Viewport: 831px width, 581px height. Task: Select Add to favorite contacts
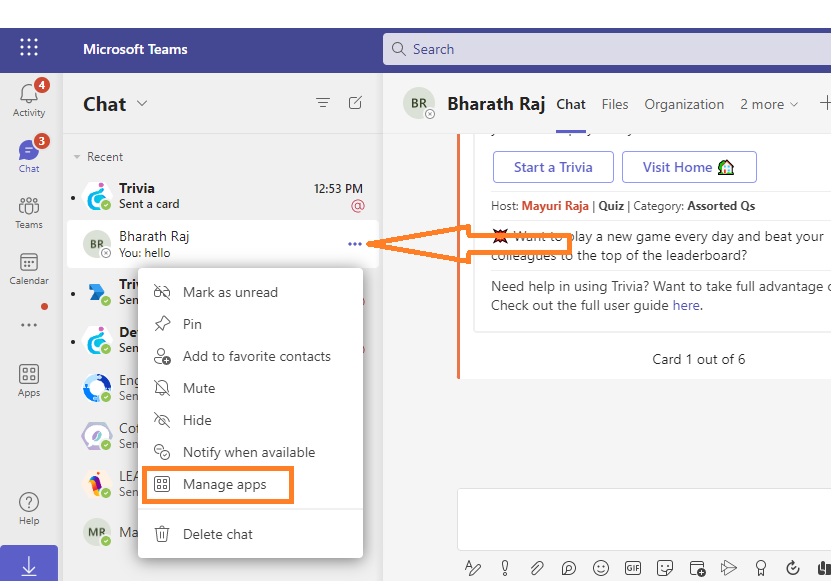coord(250,356)
